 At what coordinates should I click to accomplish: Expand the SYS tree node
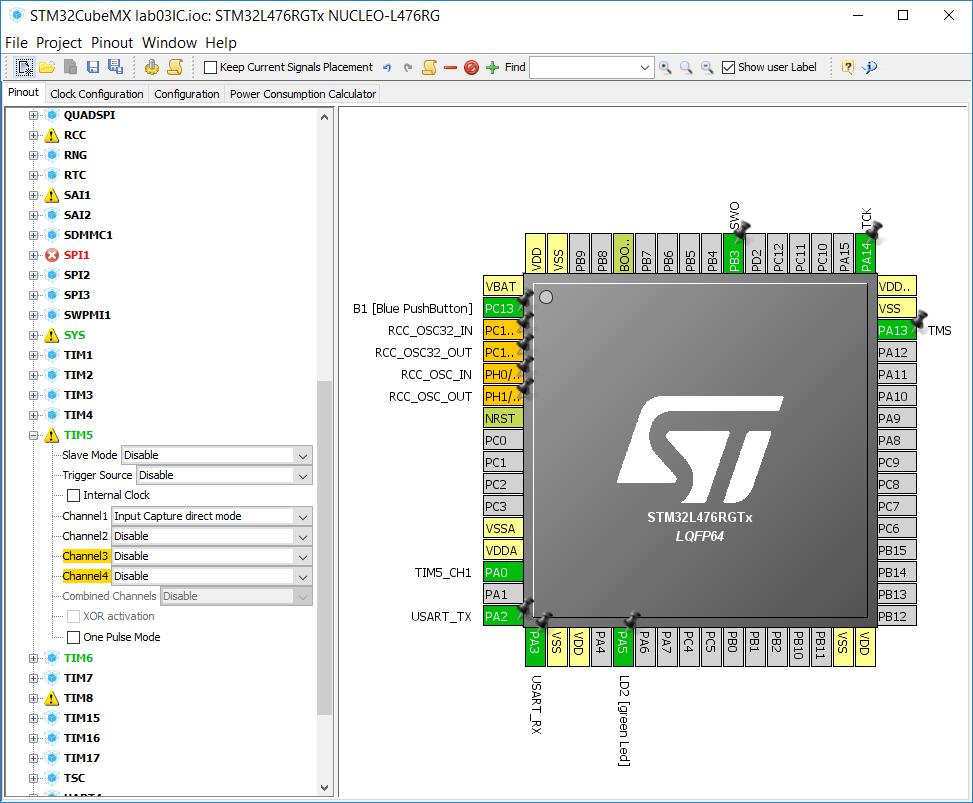[x=34, y=335]
